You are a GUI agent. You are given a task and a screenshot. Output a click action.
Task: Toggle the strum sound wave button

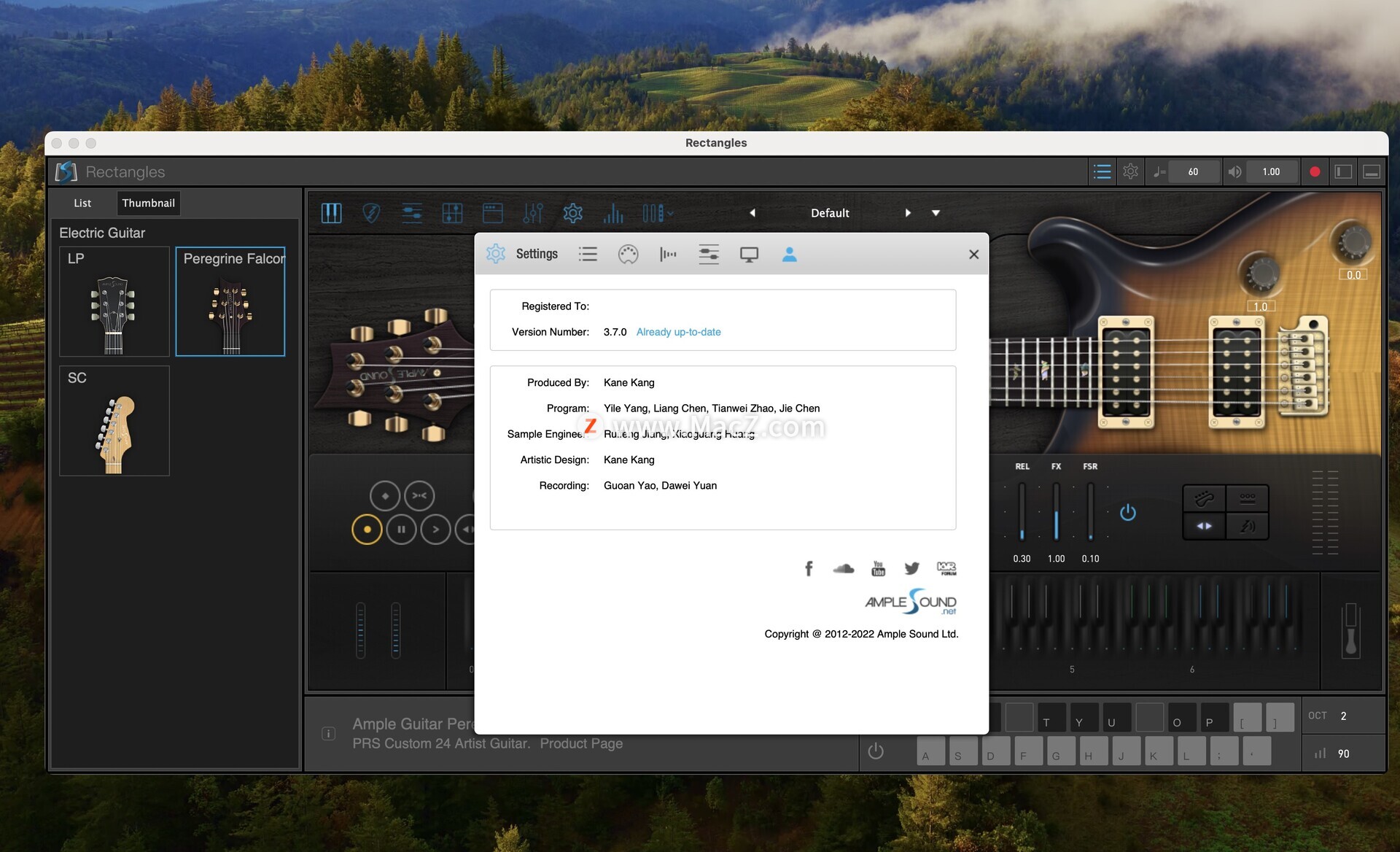[x=1247, y=525]
